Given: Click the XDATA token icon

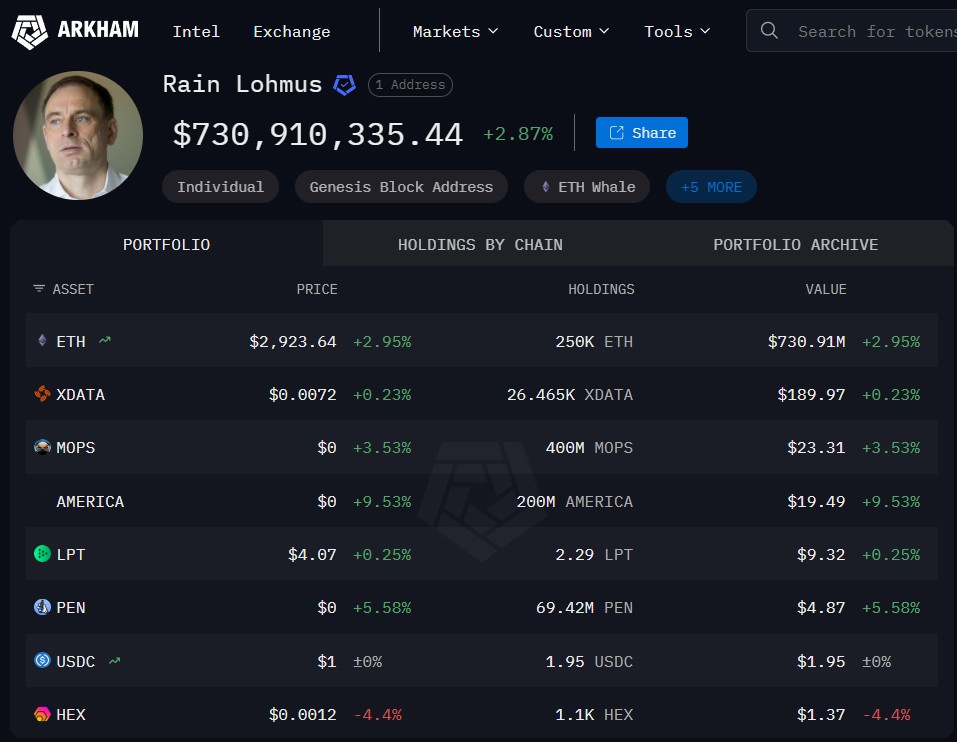Looking at the screenshot, I should click(42, 394).
